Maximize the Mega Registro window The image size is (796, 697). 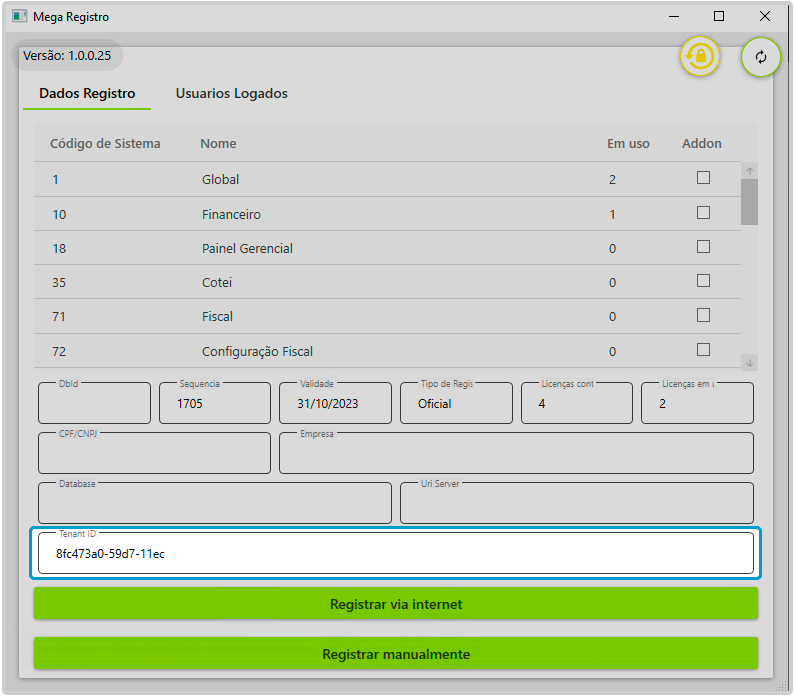tap(719, 16)
